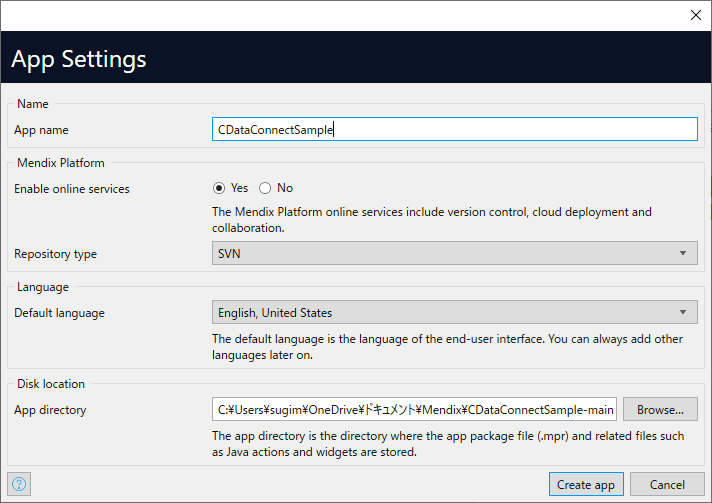712x503 pixels.
Task: Click the Enable online services label
Action: tap(72, 189)
